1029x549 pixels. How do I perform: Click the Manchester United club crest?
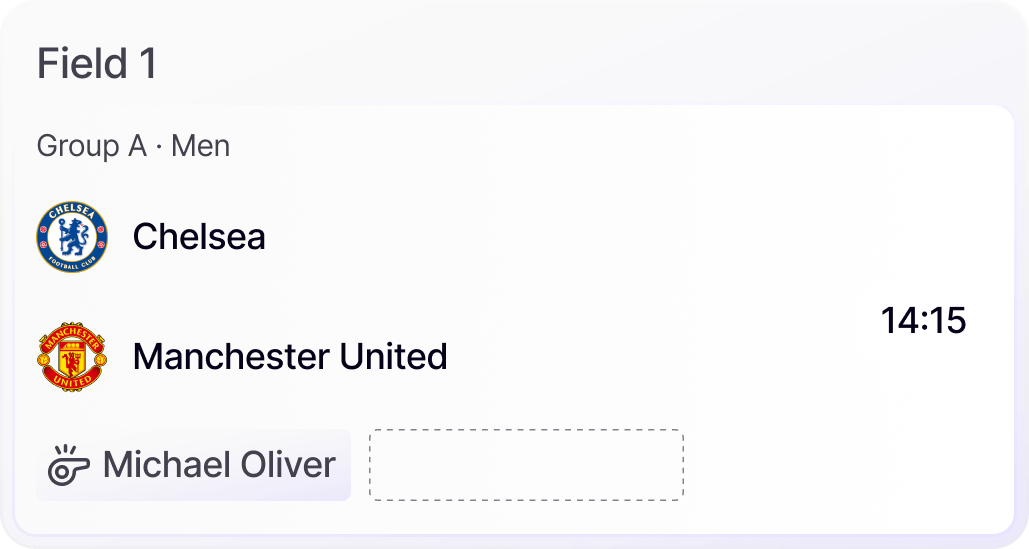click(x=71, y=356)
